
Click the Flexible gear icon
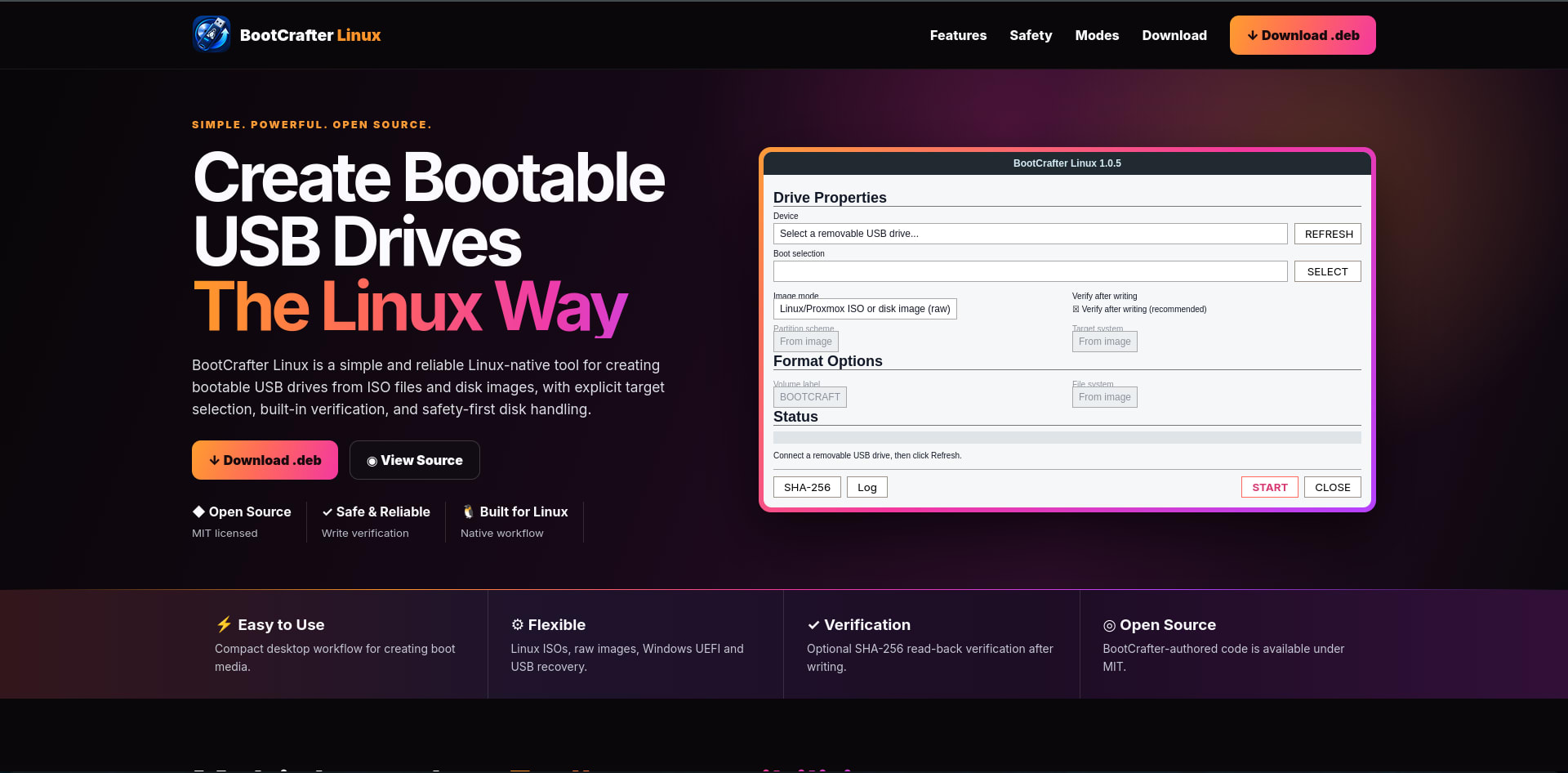(x=517, y=624)
